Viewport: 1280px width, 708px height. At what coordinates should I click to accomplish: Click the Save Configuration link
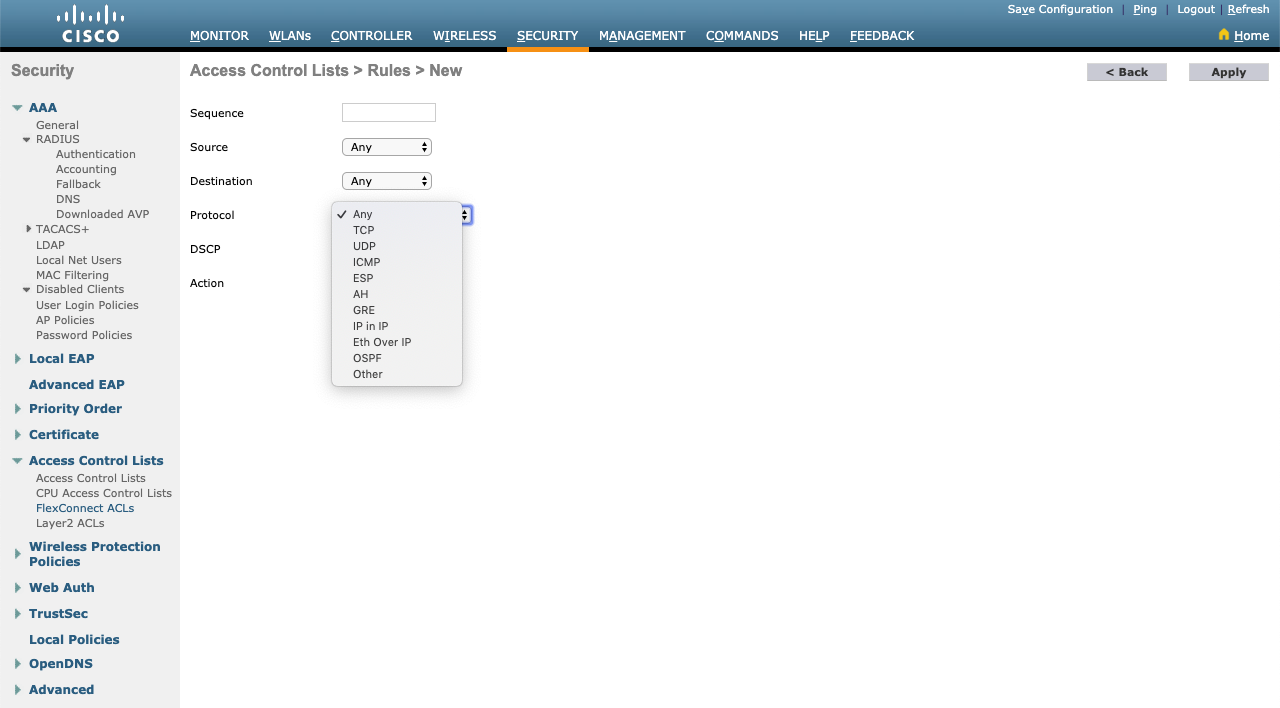pyautogui.click(x=1060, y=9)
